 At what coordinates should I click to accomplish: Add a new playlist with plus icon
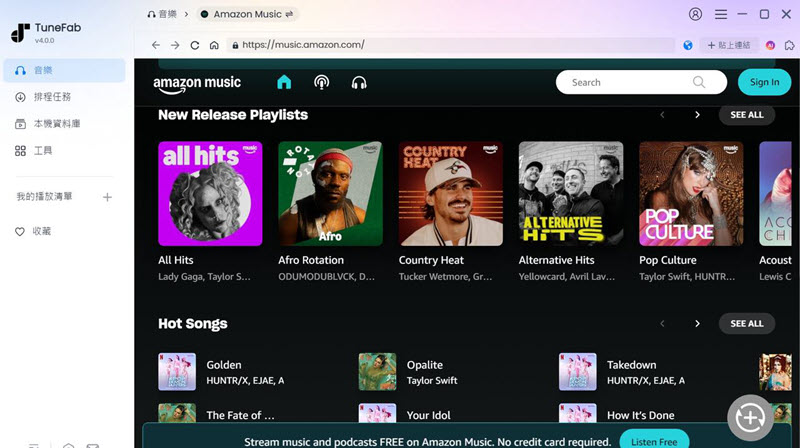pyautogui.click(x=108, y=197)
